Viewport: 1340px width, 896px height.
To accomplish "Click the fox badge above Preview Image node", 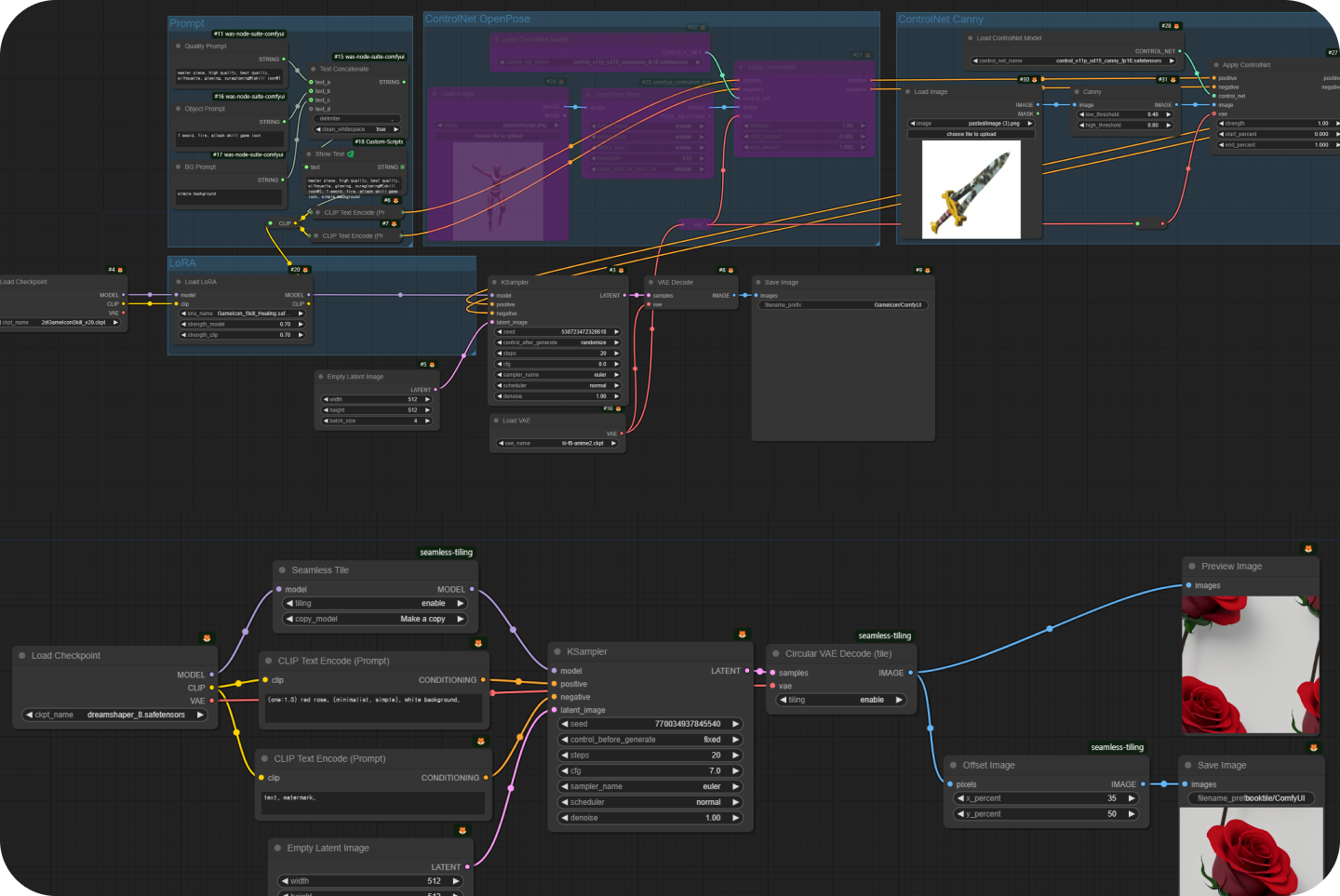I will [1307, 549].
